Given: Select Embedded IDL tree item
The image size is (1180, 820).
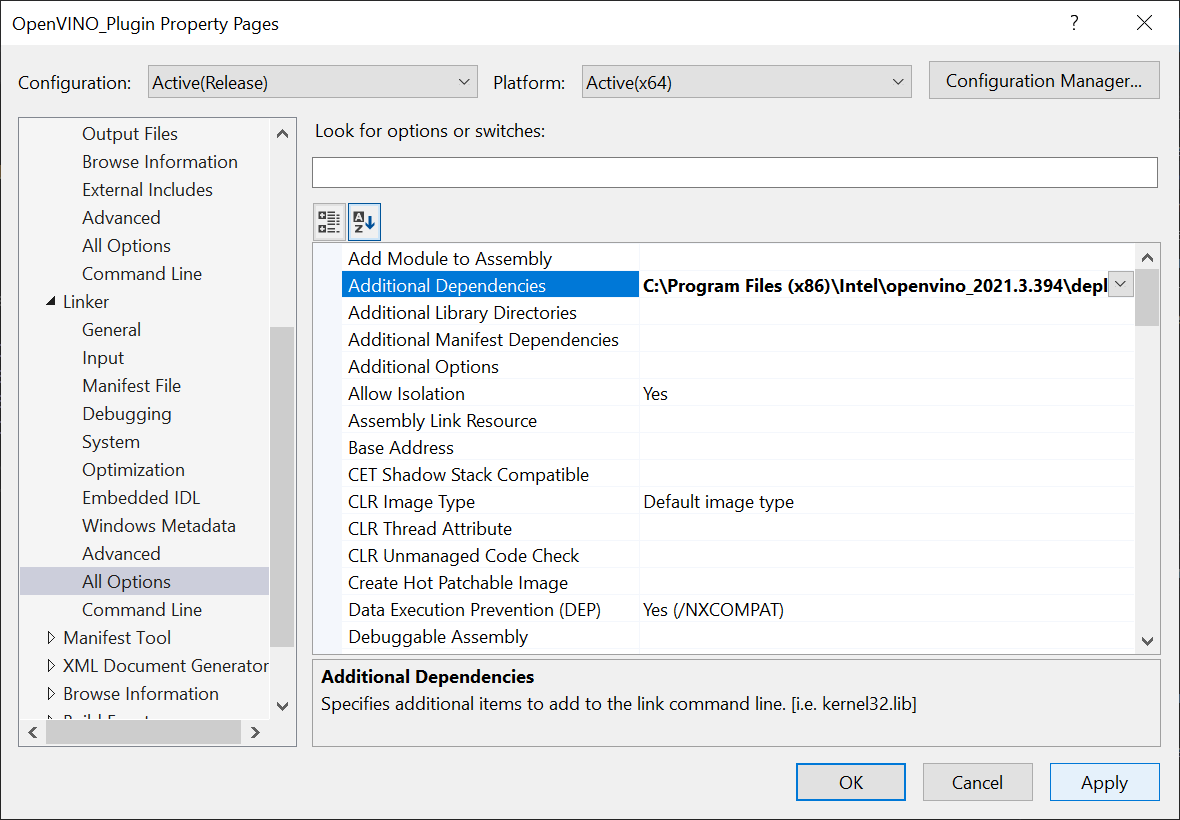Looking at the screenshot, I should [x=141, y=497].
